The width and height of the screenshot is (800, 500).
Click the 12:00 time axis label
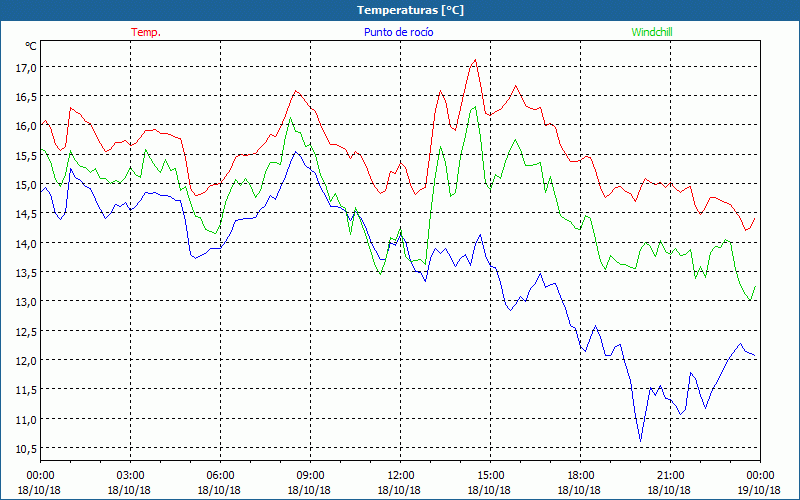401,476
